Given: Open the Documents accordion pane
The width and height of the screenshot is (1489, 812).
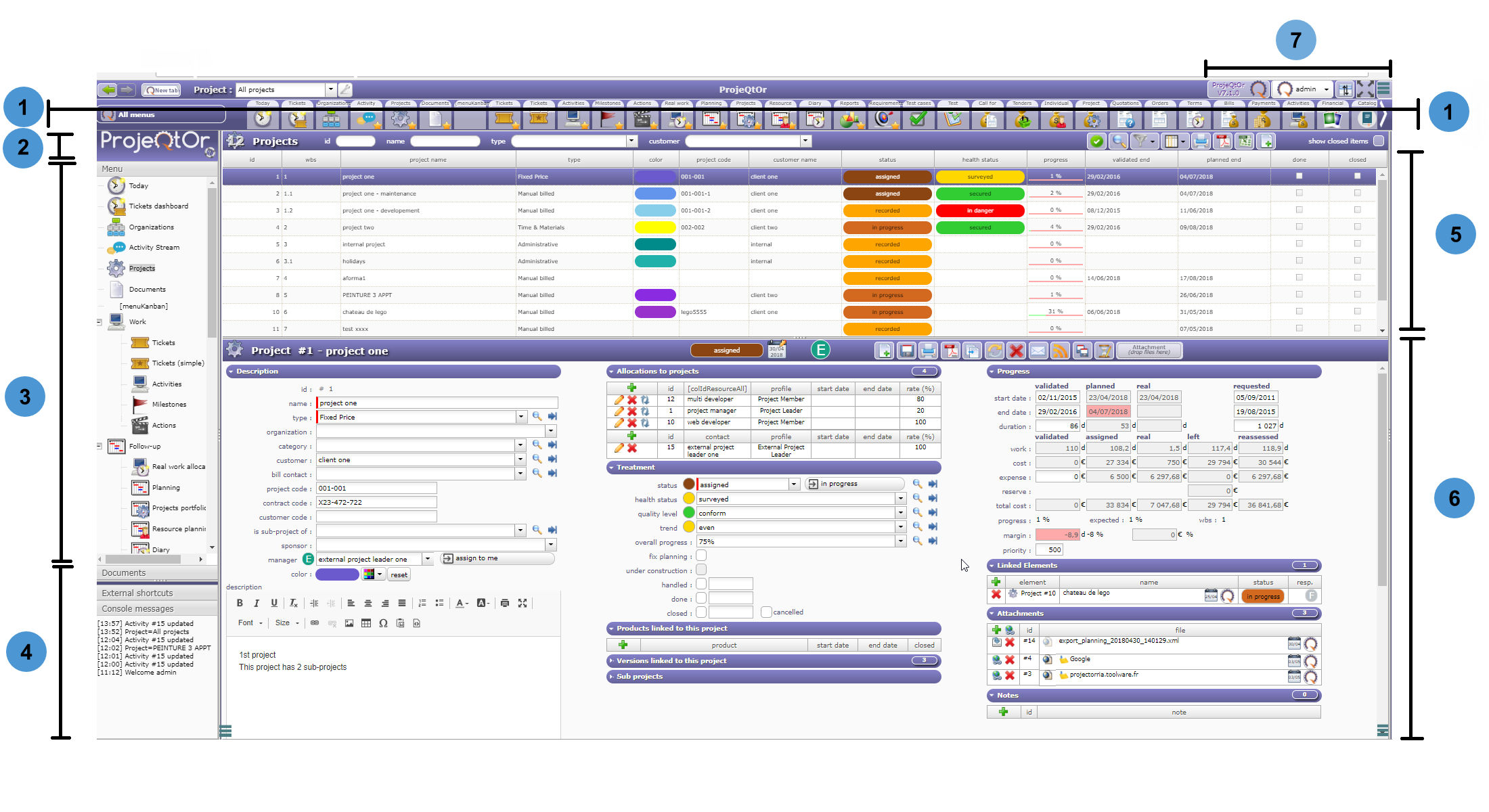Looking at the screenshot, I should [x=157, y=573].
